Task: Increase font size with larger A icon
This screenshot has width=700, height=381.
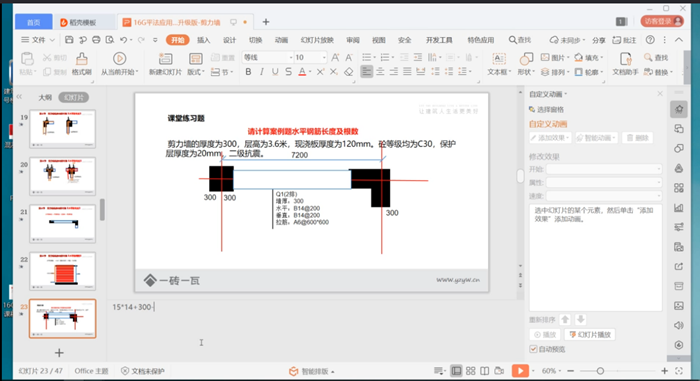Action: click(x=335, y=57)
